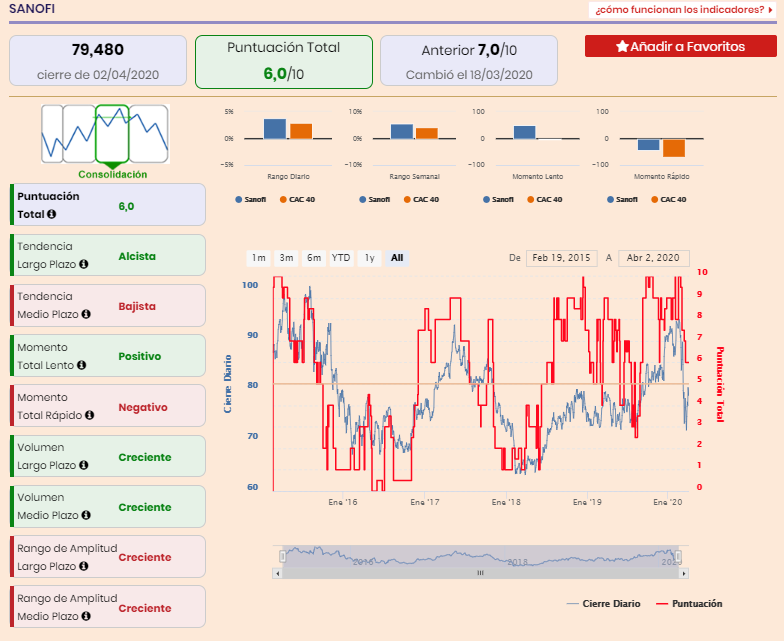Click info icon for Volumen Medio Plazo
Screen dimensions: 784x641
click(x=86, y=515)
